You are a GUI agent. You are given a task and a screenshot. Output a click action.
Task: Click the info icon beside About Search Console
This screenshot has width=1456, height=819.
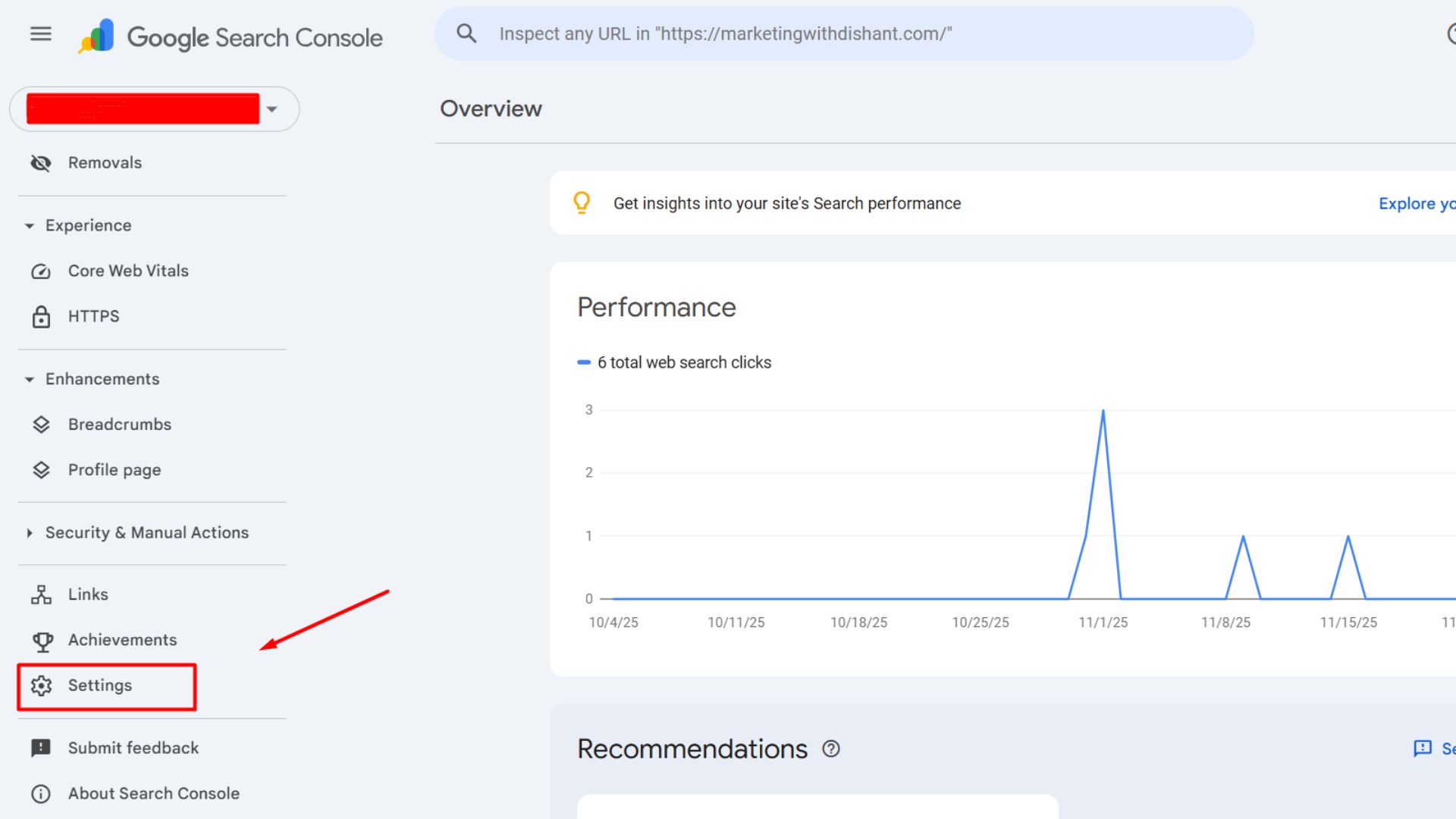(41, 793)
